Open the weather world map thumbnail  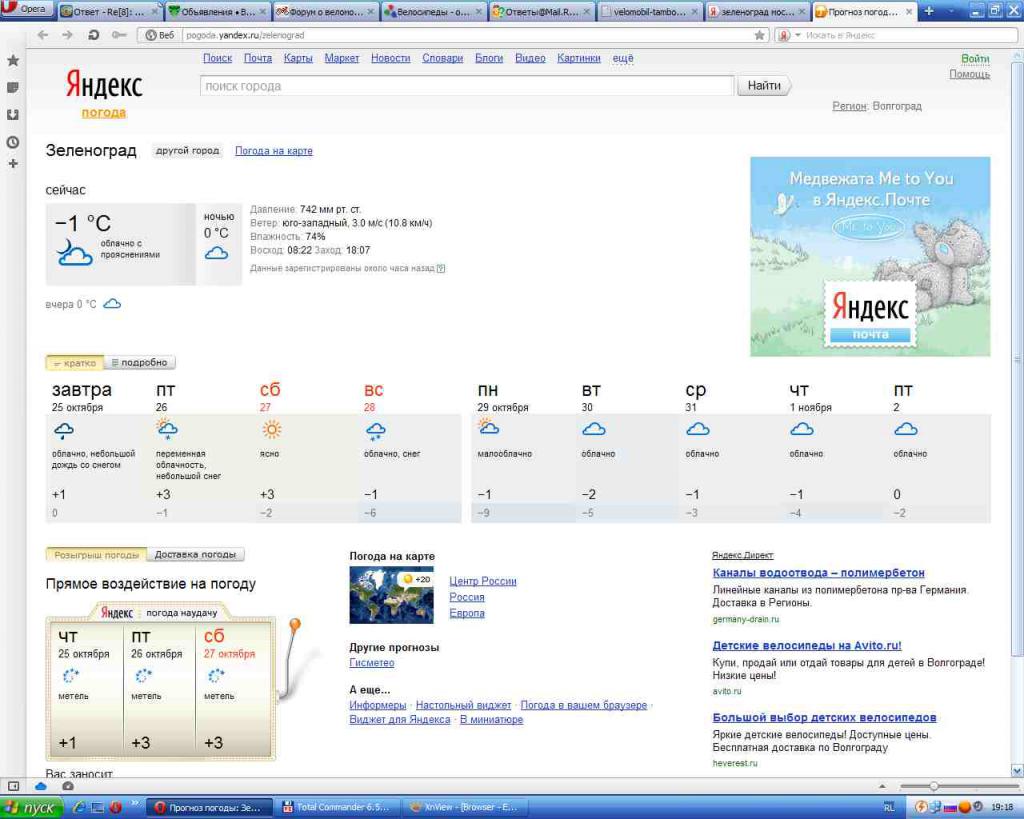(391, 595)
